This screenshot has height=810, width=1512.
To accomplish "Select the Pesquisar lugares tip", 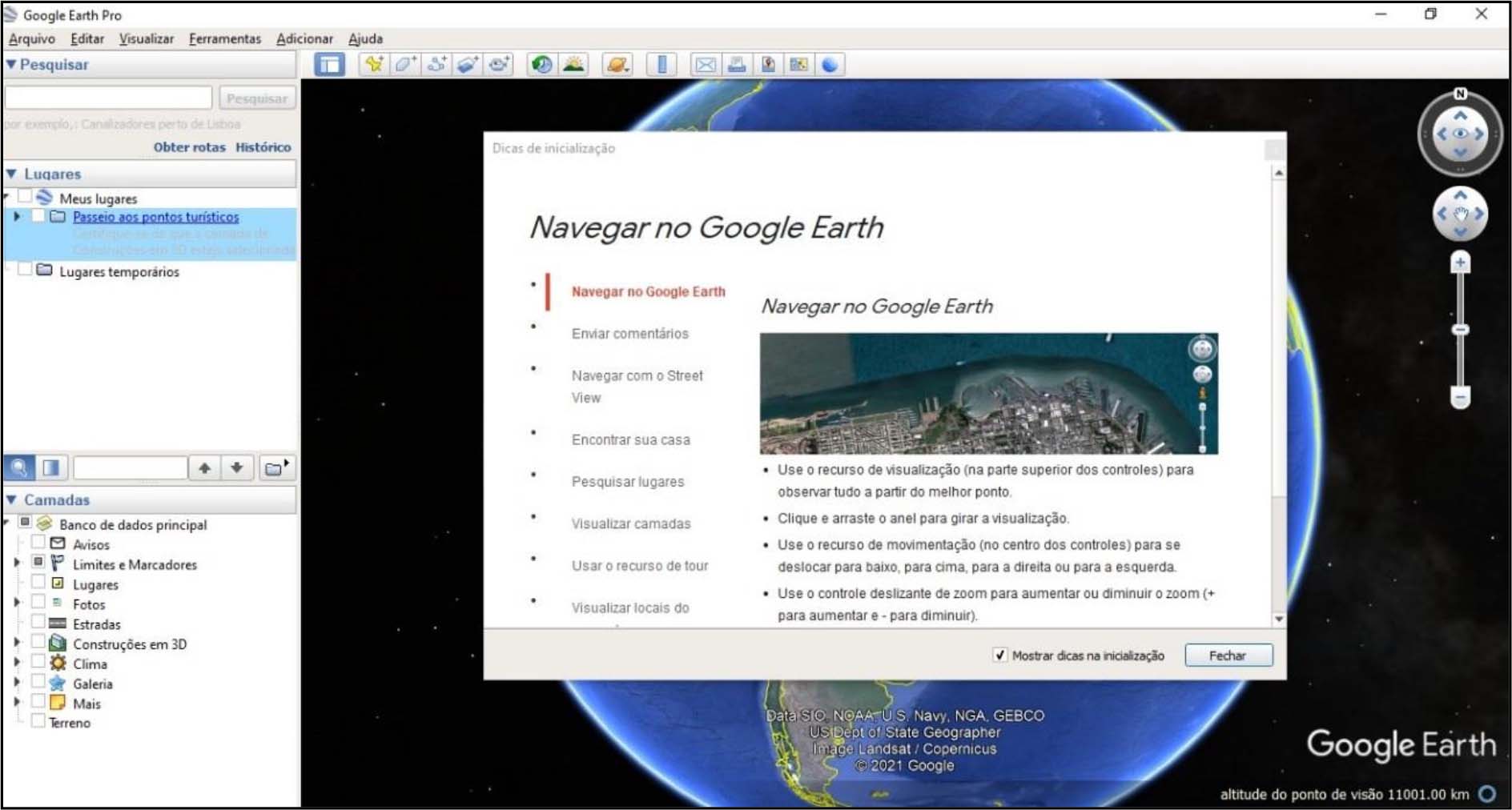I will [628, 482].
